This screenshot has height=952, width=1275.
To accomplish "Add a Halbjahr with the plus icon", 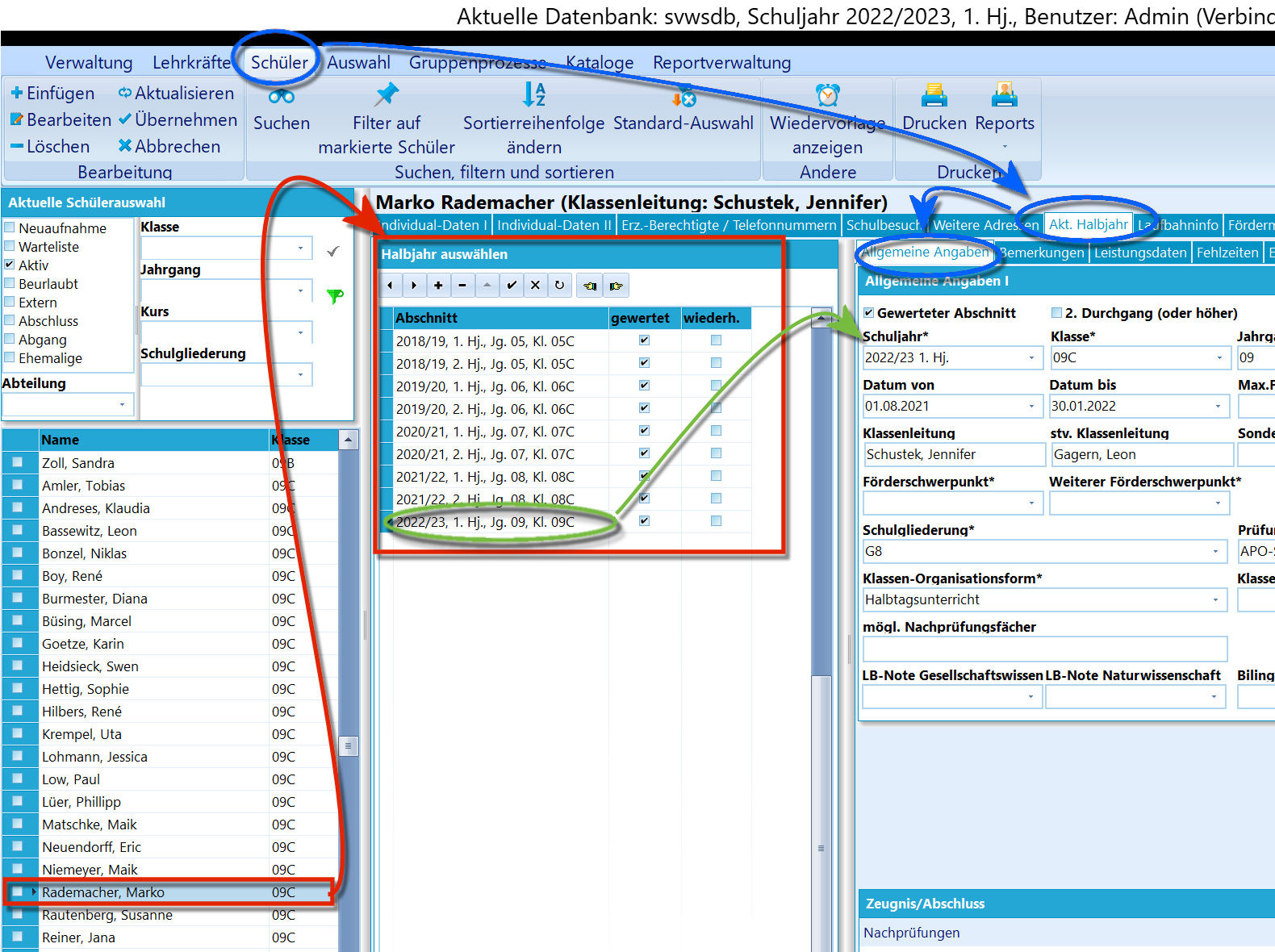I will tap(438, 285).
